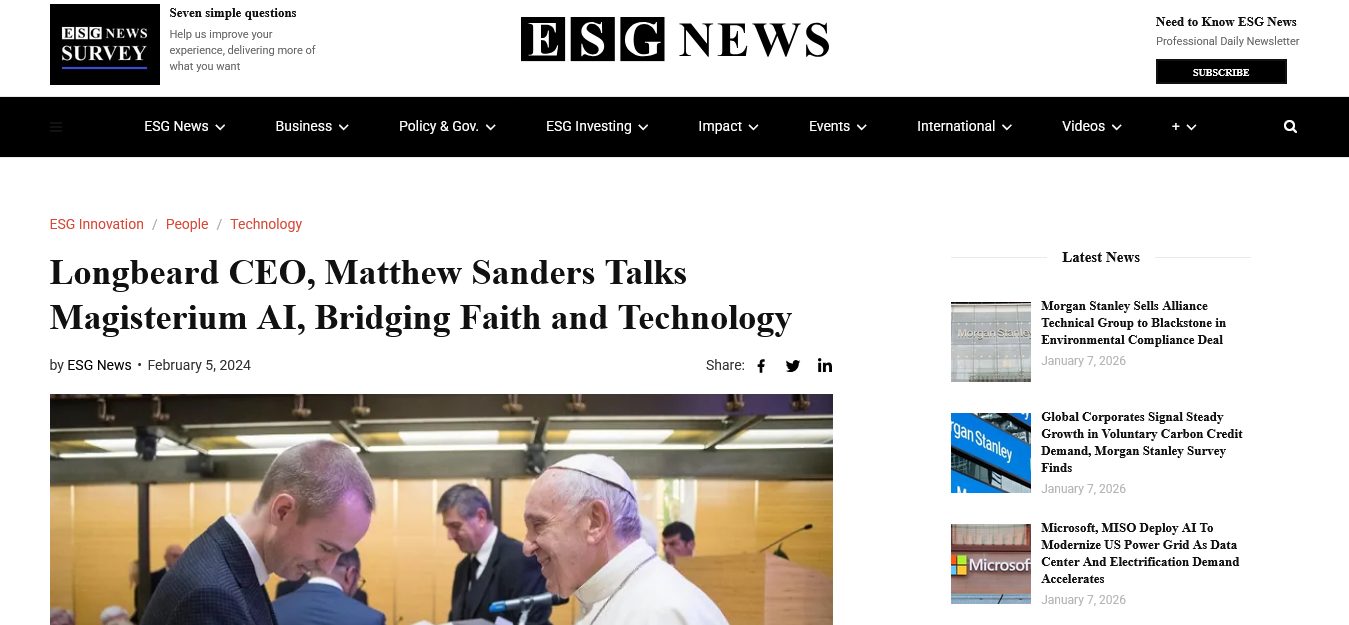Expand the ESG News dropdown menu

185,127
